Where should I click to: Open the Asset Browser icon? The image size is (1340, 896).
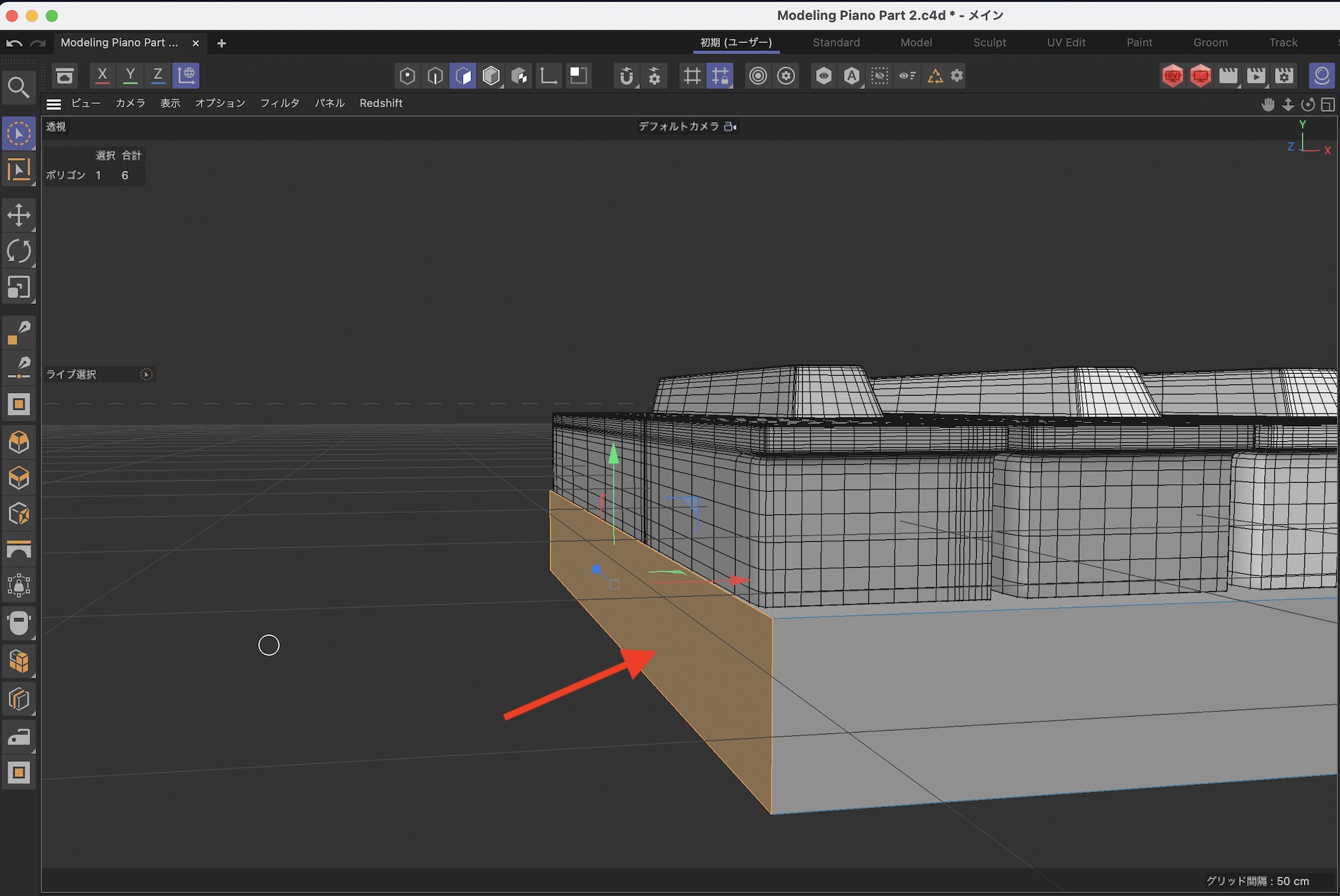[65, 76]
